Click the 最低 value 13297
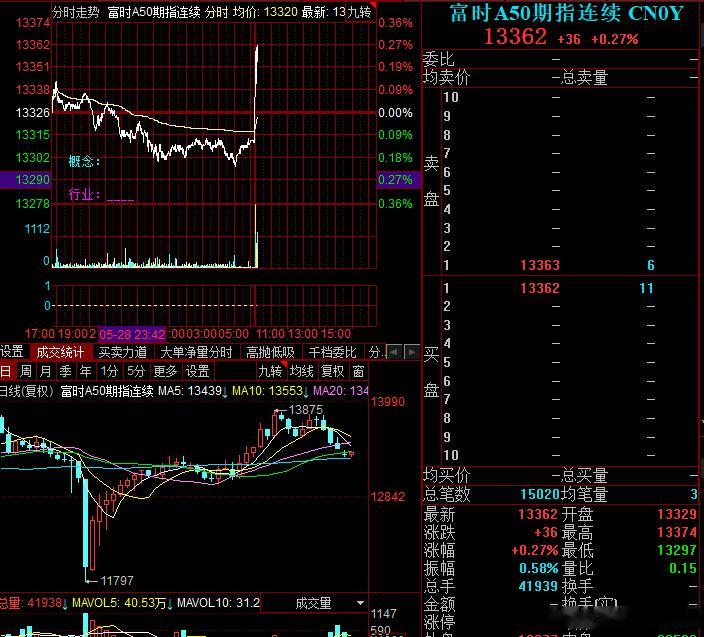The height and width of the screenshot is (637, 704). (677, 550)
